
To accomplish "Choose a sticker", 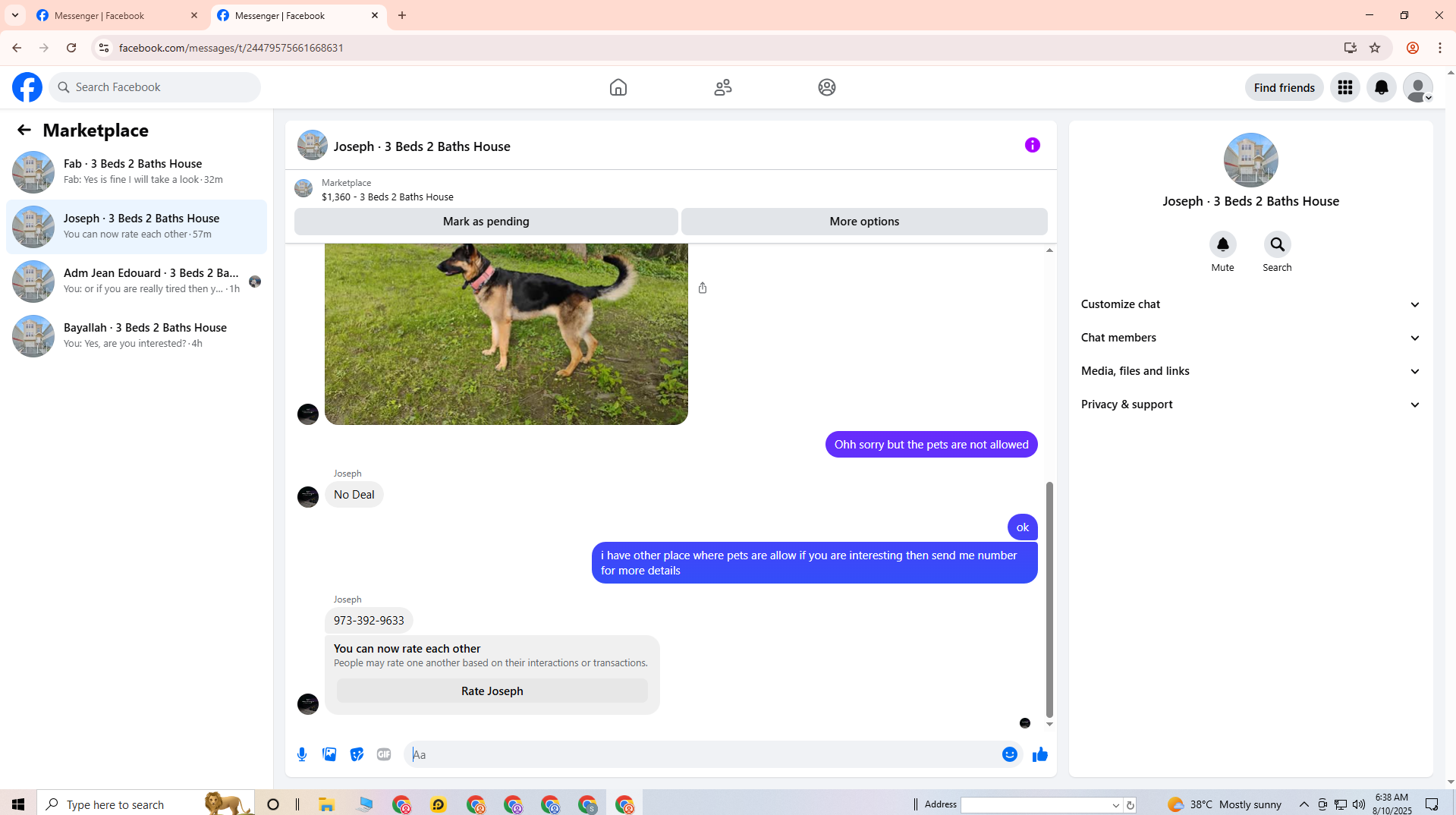I will pyautogui.click(x=357, y=754).
